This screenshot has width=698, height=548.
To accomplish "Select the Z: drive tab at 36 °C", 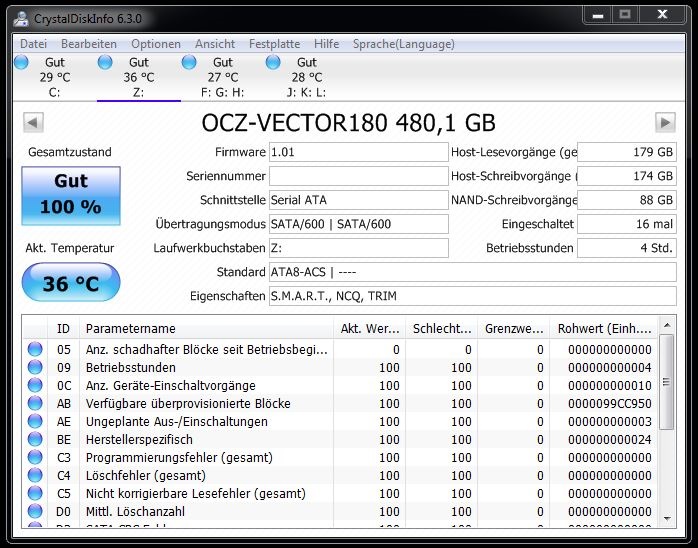I will (x=139, y=77).
